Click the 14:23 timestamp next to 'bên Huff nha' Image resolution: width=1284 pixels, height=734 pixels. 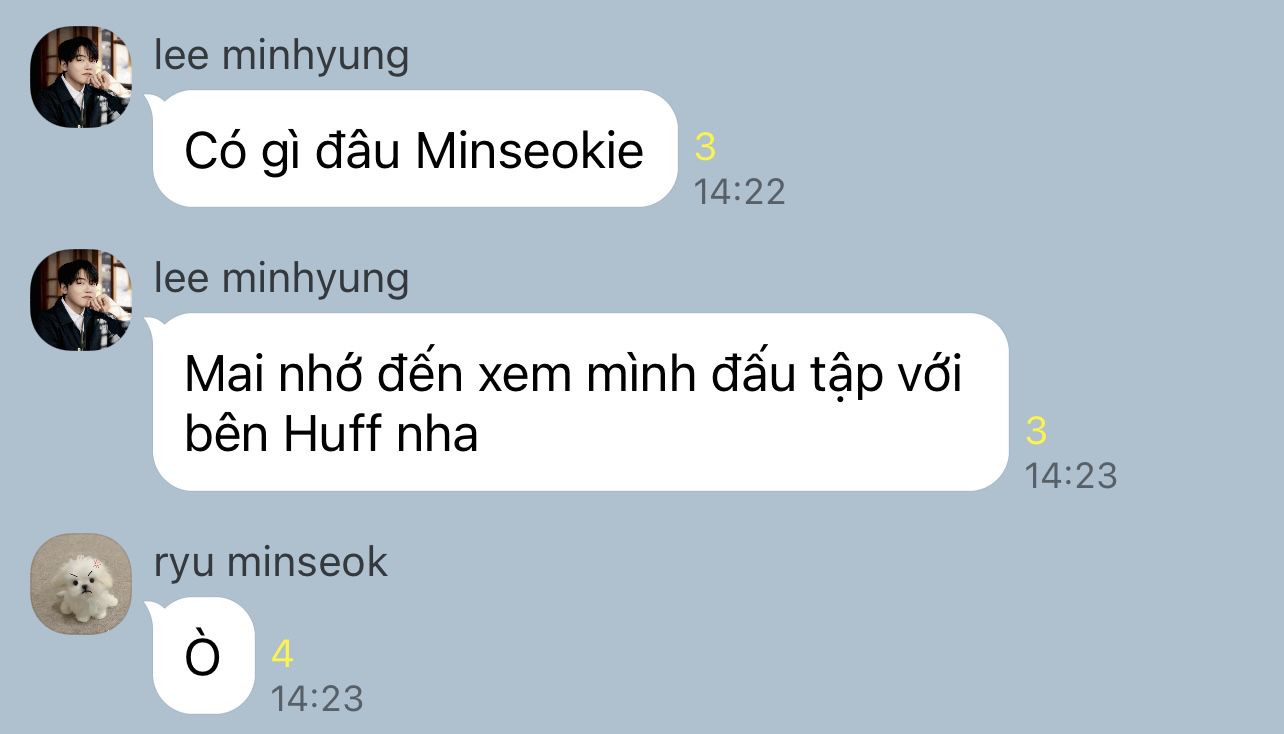[1070, 475]
